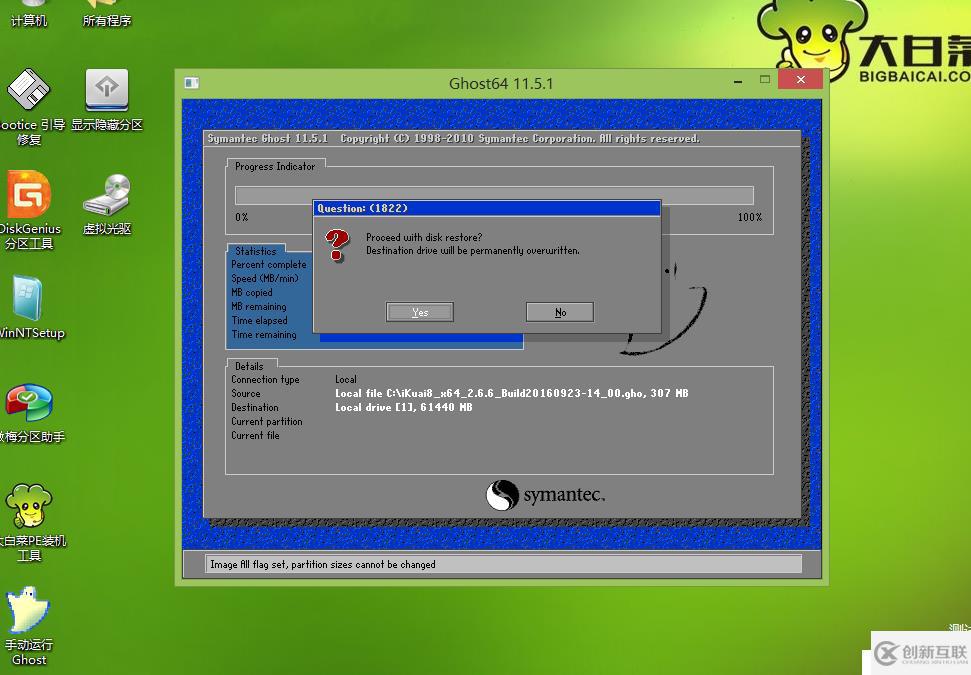This screenshot has width=971, height=675.
Task: Click the Ghost64 11.5.1 window title
Action: point(501,83)
